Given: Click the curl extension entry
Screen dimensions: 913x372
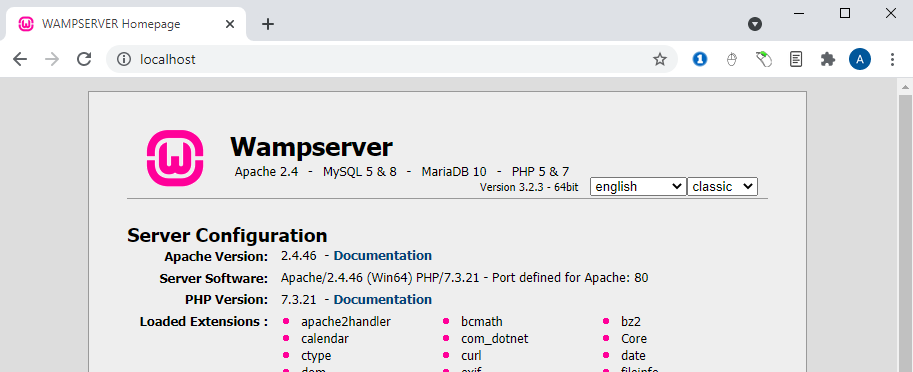Looking at the screenshot, I should tap(471, 355).
